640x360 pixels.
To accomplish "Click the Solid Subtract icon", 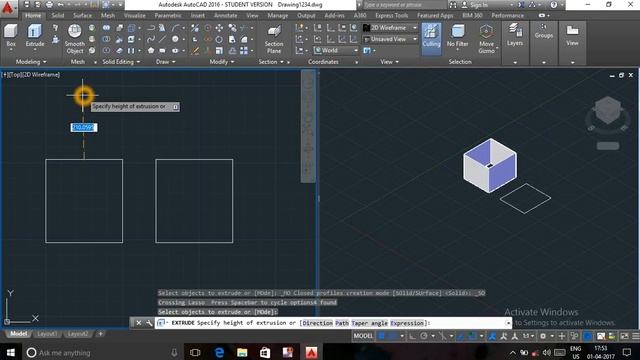I will click(x=107, y=39).
